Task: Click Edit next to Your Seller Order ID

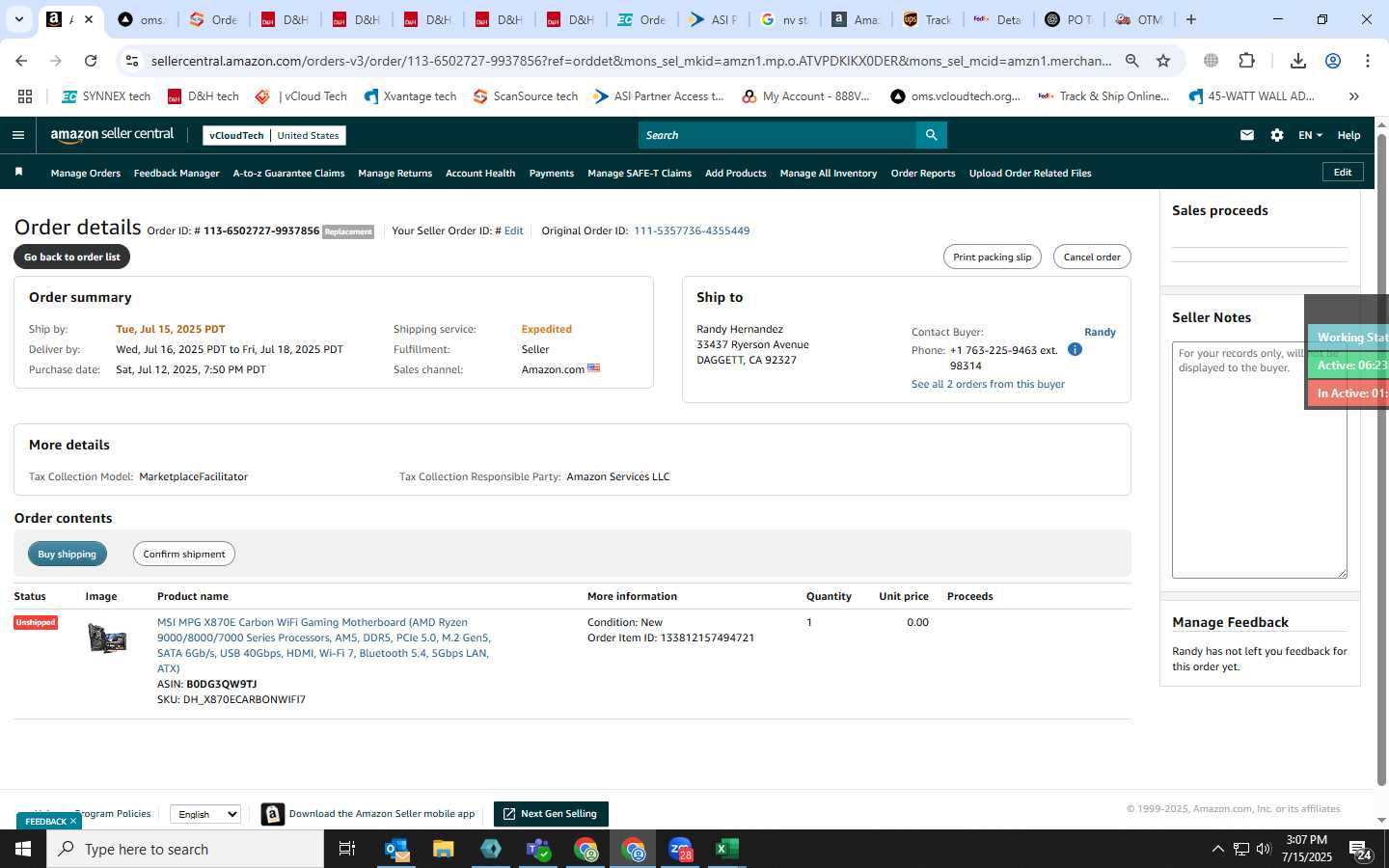Action: [513, 231]
